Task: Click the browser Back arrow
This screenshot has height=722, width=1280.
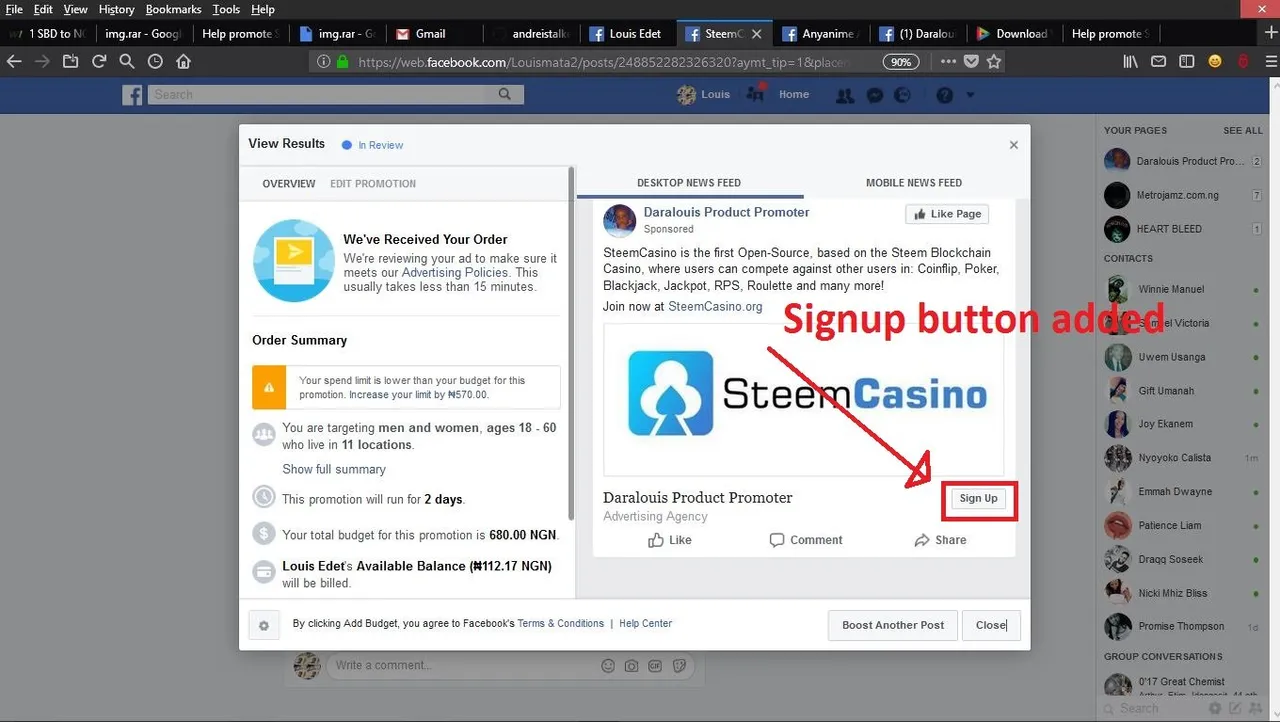Action: click(x=14, y=61)
